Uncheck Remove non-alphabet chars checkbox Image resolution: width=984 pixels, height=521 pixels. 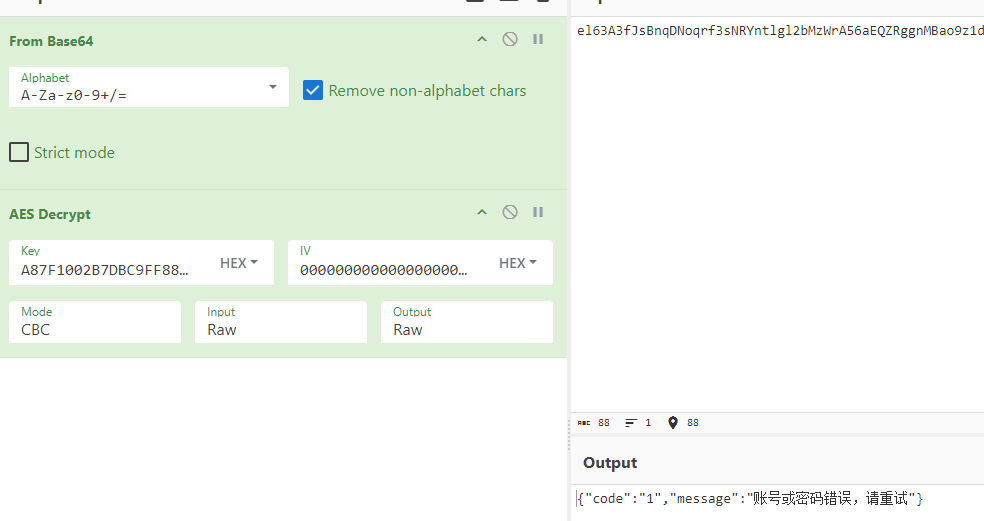[313, 91]
